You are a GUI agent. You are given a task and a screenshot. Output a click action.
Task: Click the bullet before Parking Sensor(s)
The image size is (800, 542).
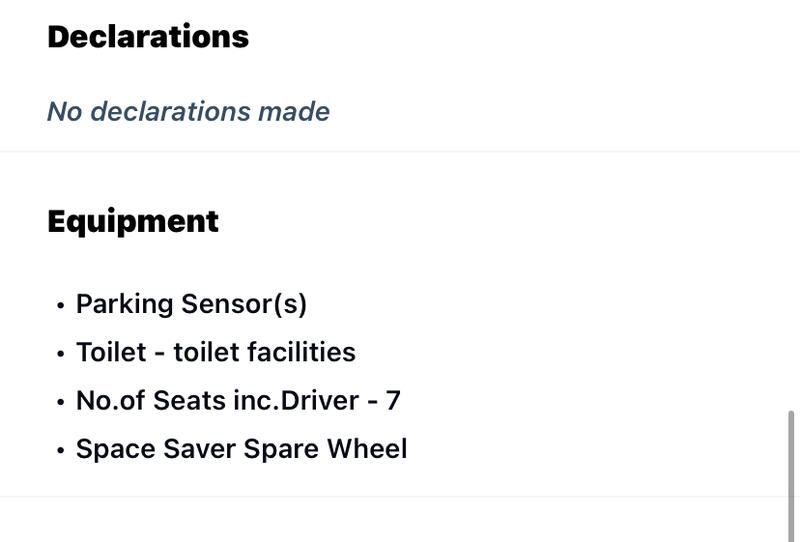(61, 306)
